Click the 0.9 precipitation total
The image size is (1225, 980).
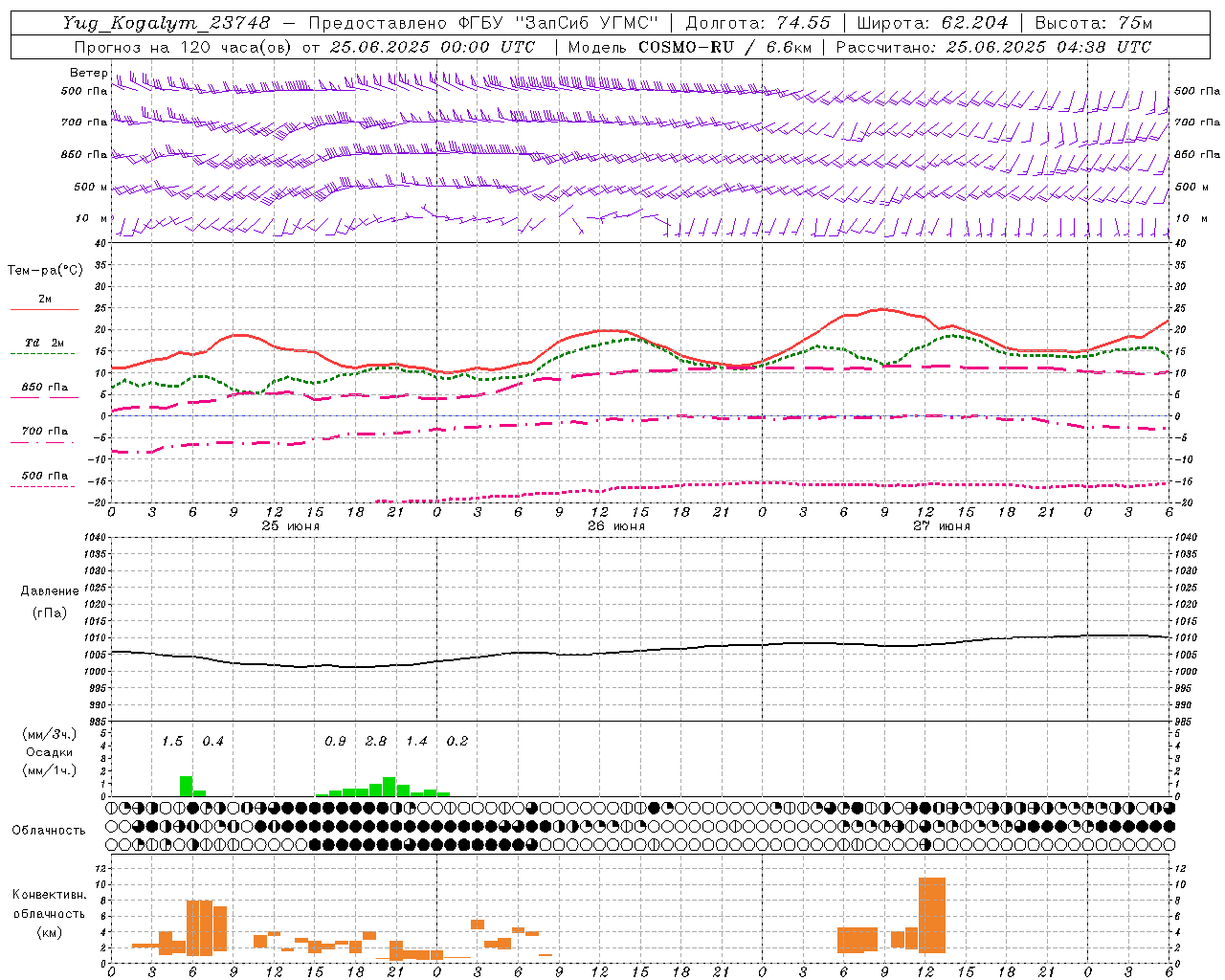click(335, 741)
